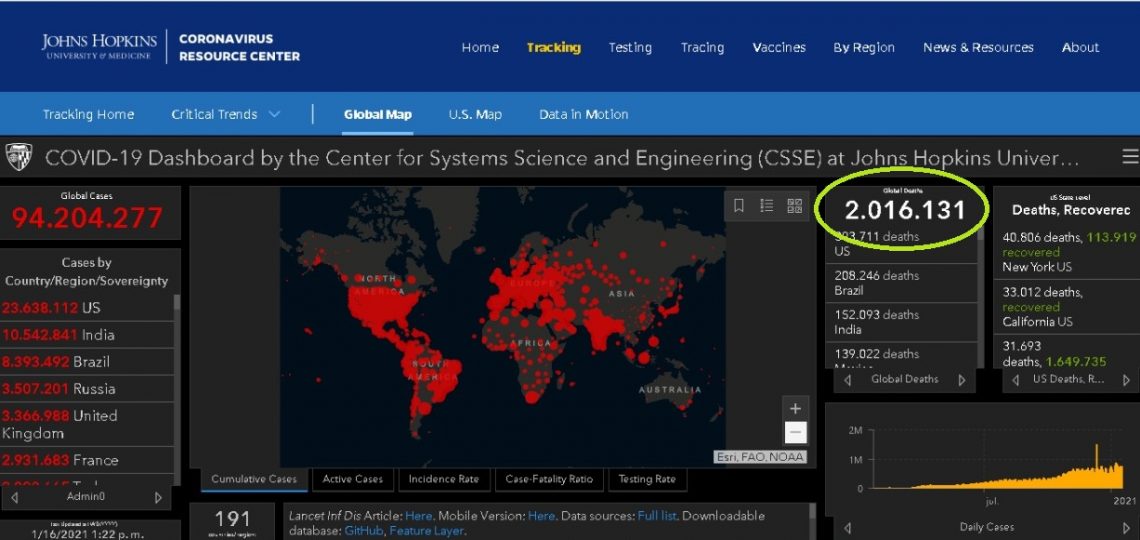1140x540 pixels.
Task: Zoom out on the map with minus button
Action: point(795,432)
